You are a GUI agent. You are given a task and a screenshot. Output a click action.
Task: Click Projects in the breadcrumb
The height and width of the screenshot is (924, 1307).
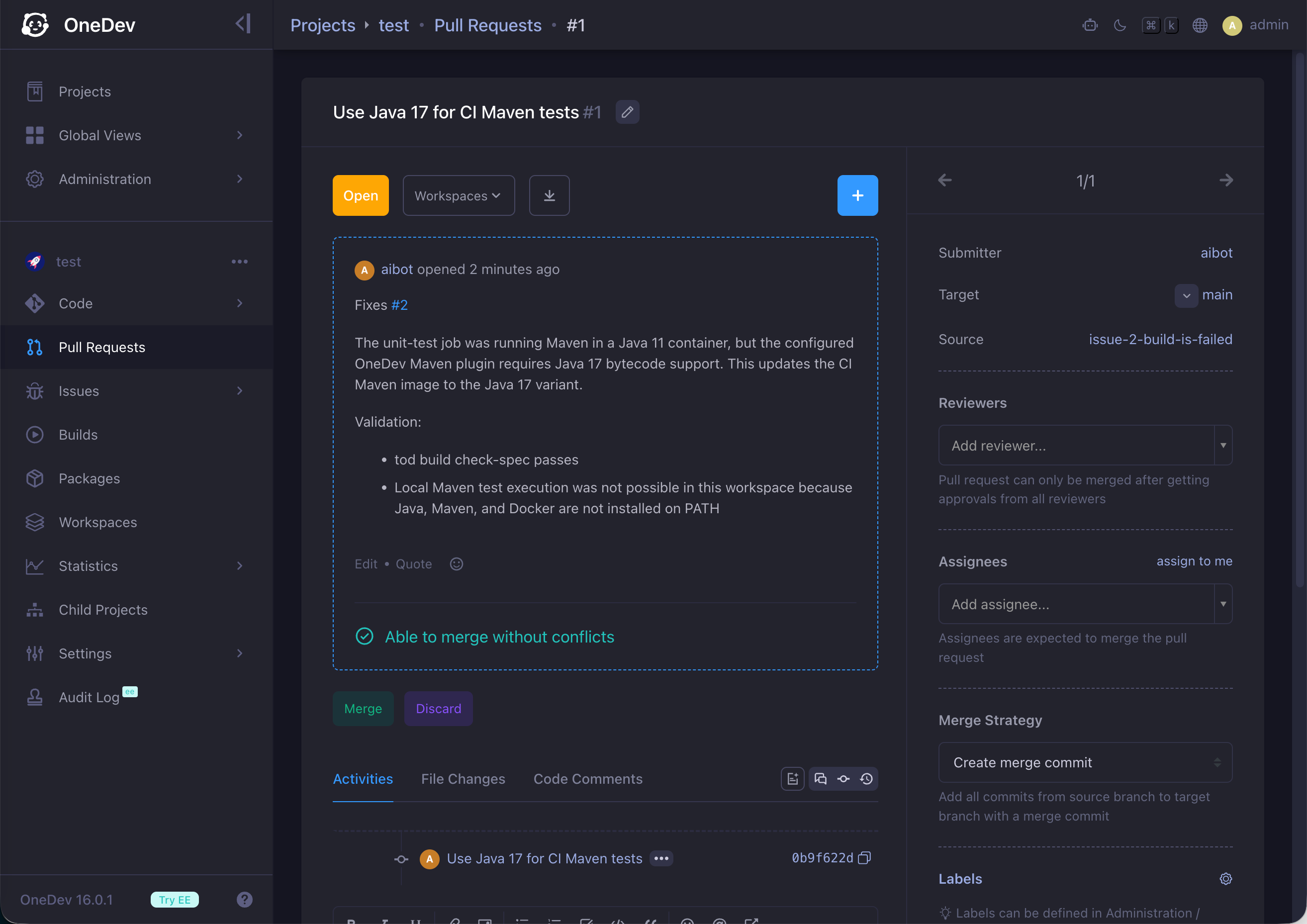pos(323,25)
